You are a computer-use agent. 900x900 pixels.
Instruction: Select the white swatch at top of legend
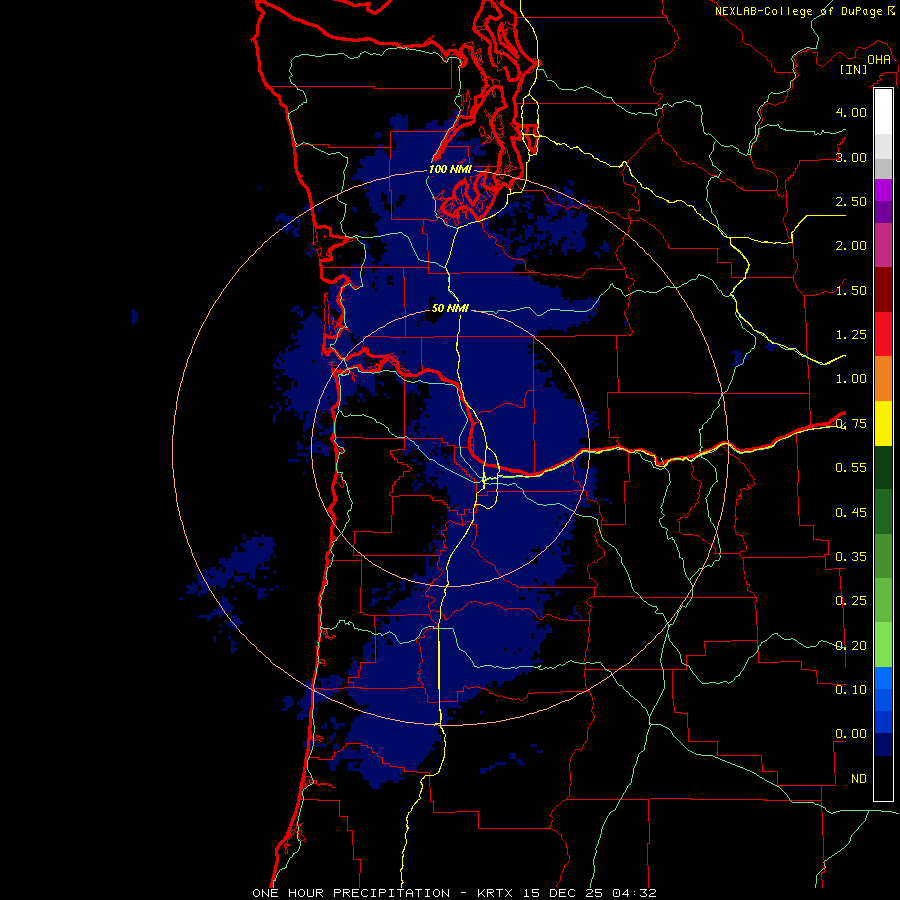point(883,112)
